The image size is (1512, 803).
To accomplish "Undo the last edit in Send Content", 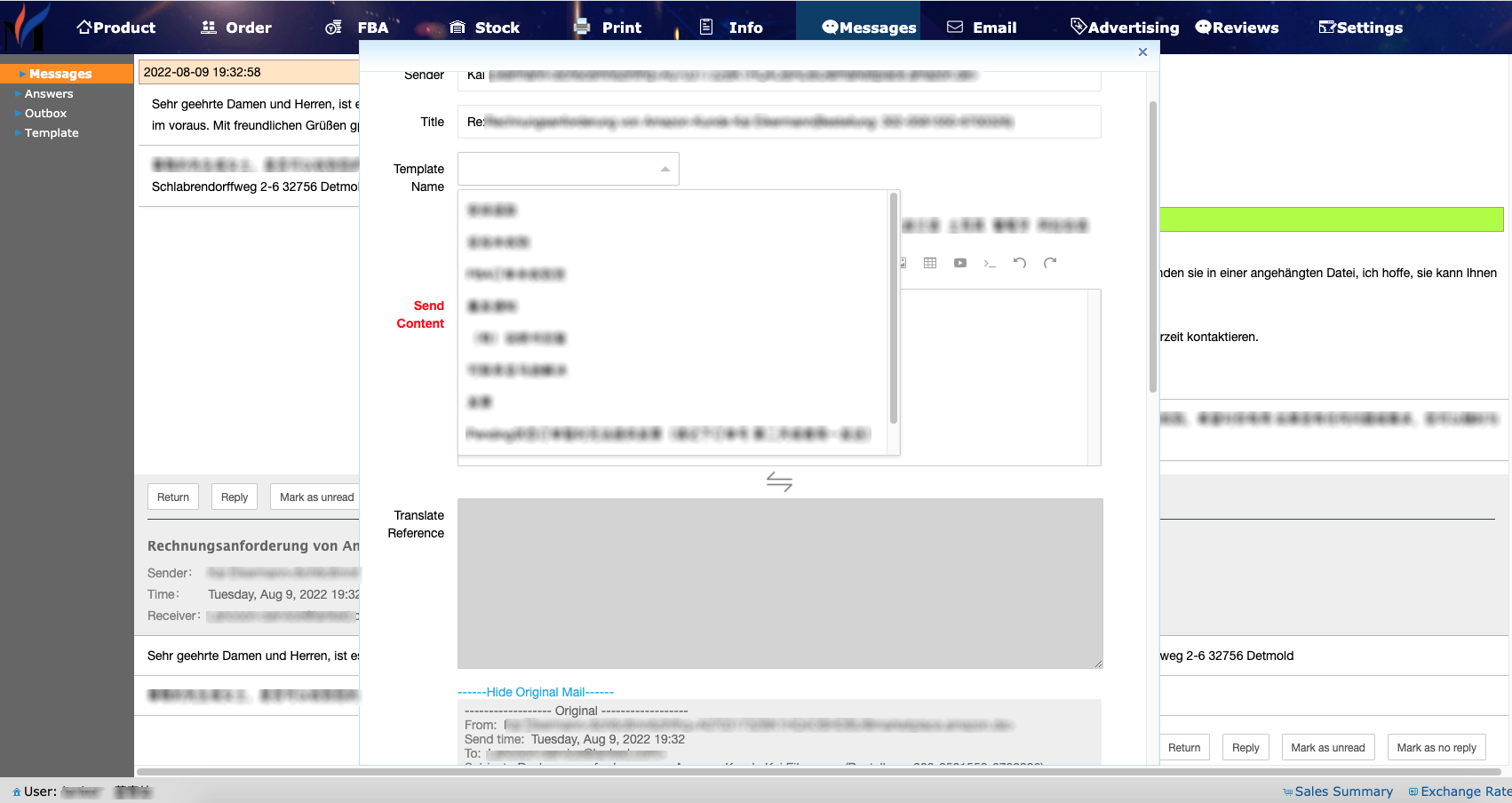I will tap(1020, 263).
